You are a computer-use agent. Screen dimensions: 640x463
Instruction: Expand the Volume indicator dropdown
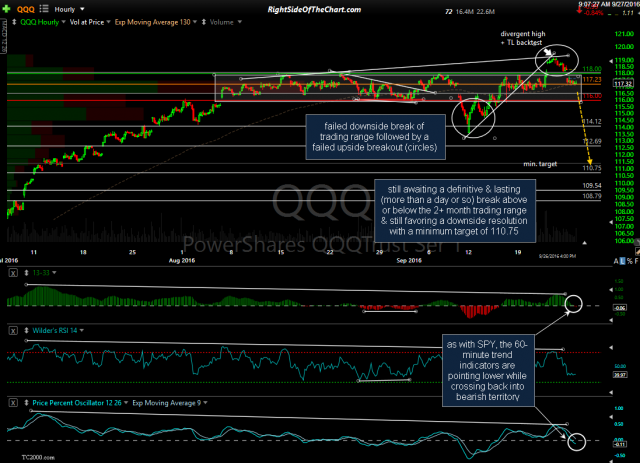(240, 22)
